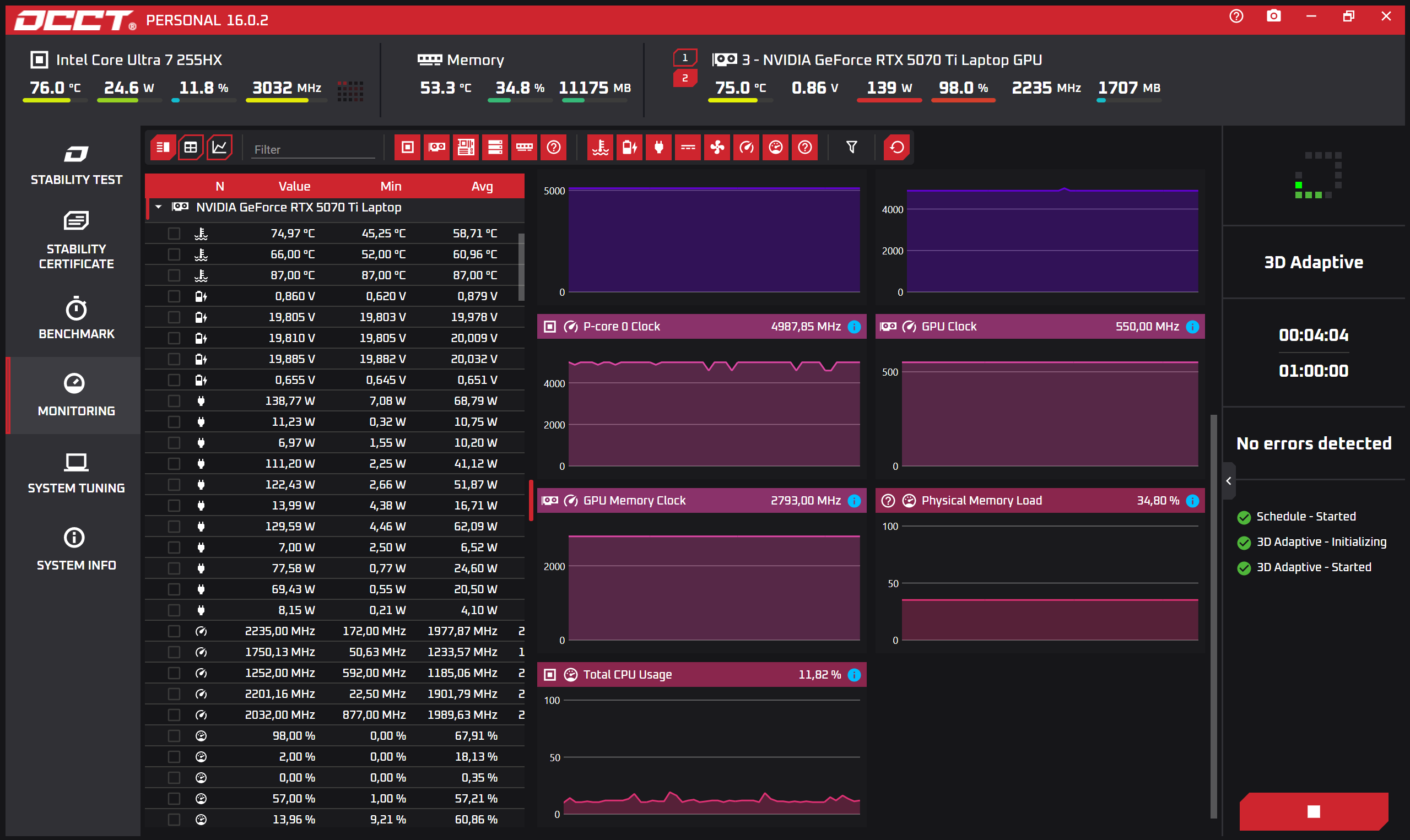Toggle the temperature sensors filter icon
The width and height of the screenshot is (1410, 840).
coord(599,148)
